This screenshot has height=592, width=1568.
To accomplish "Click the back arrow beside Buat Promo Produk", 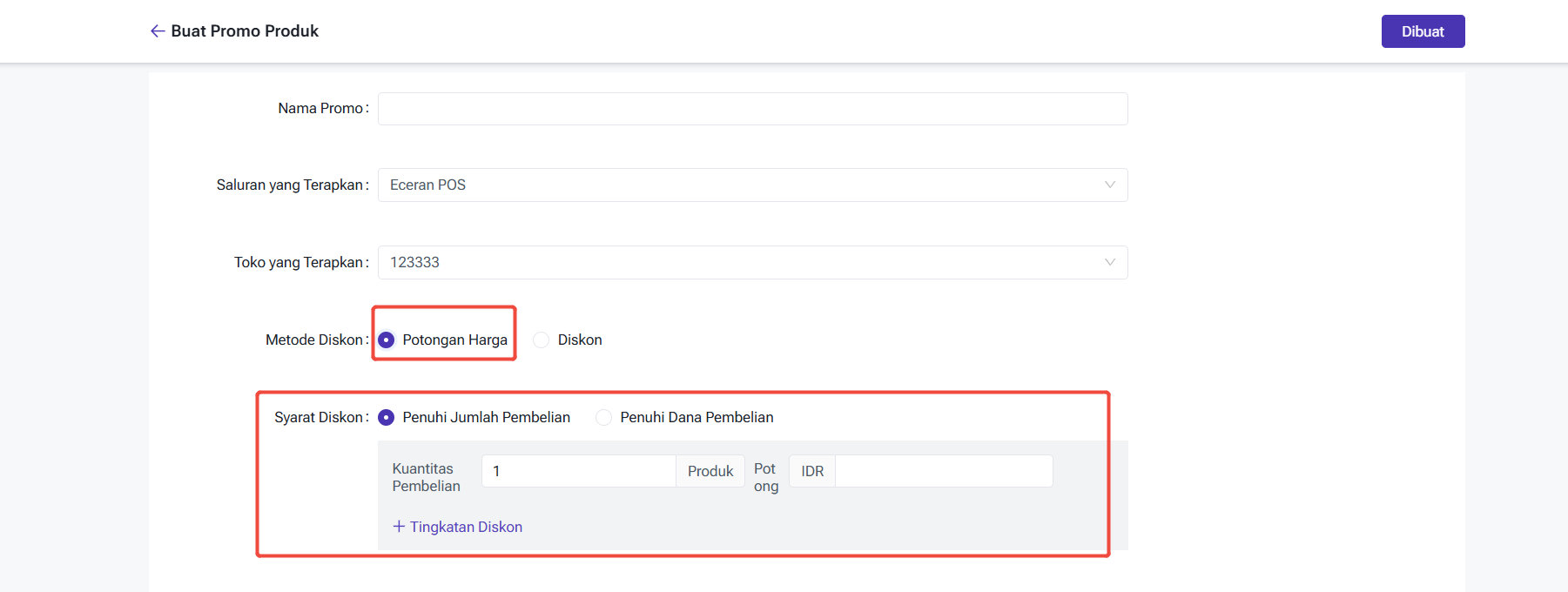I will click(157, 31).
